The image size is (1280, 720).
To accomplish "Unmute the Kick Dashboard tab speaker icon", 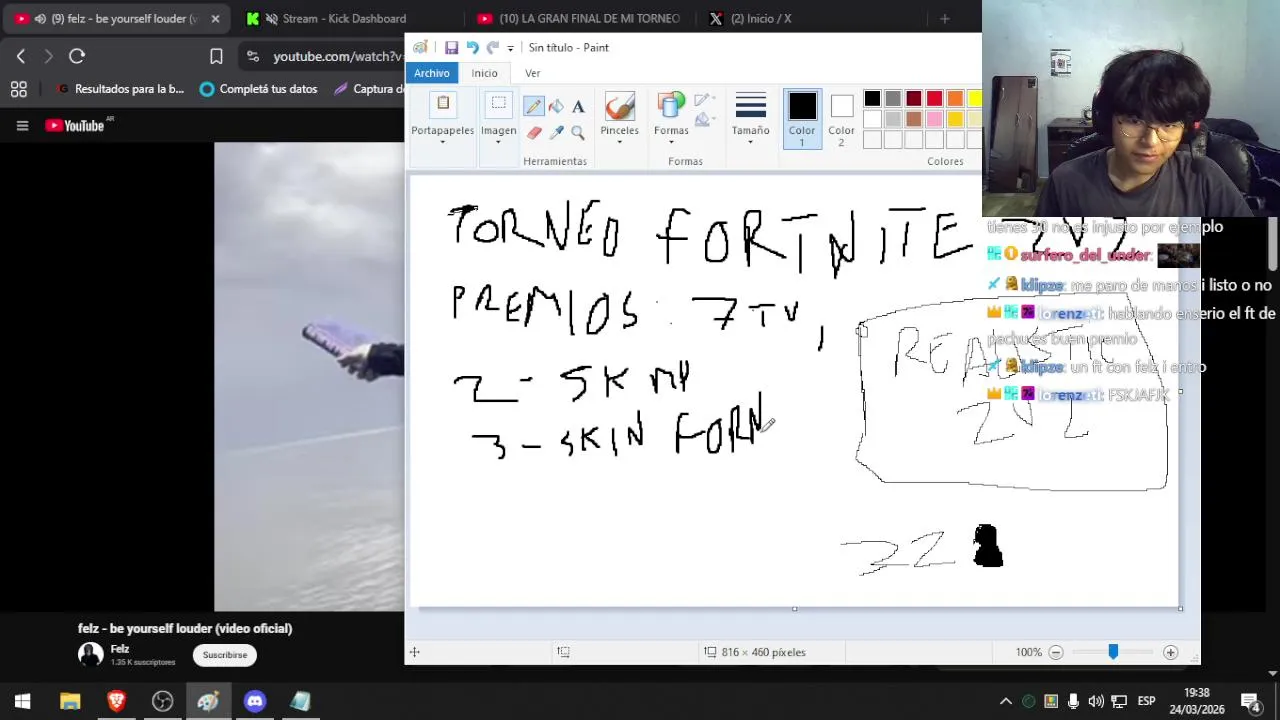I will click(271, 18).
